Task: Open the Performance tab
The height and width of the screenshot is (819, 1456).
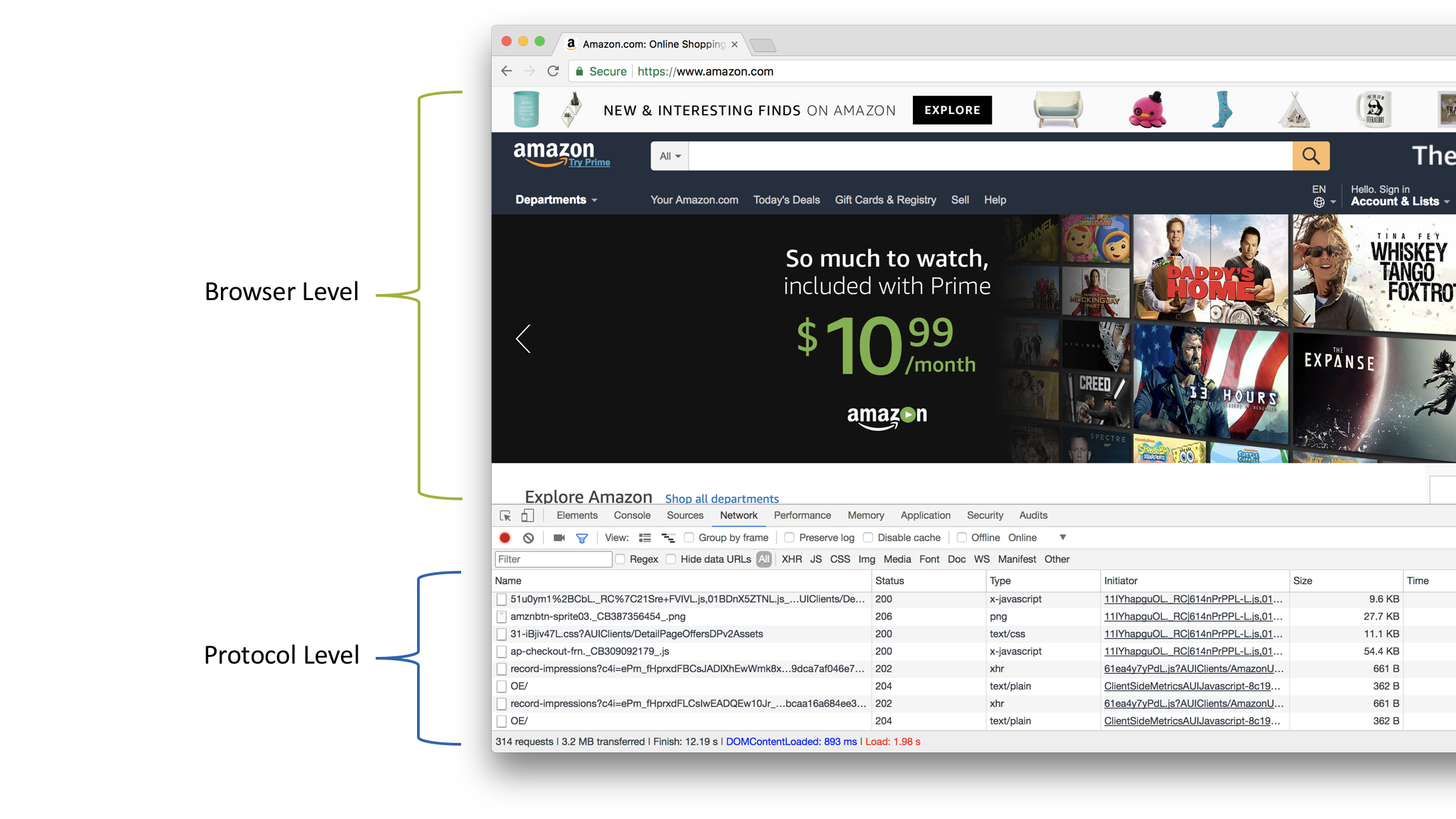Action: pyautogui.click(x=803, y=516)
